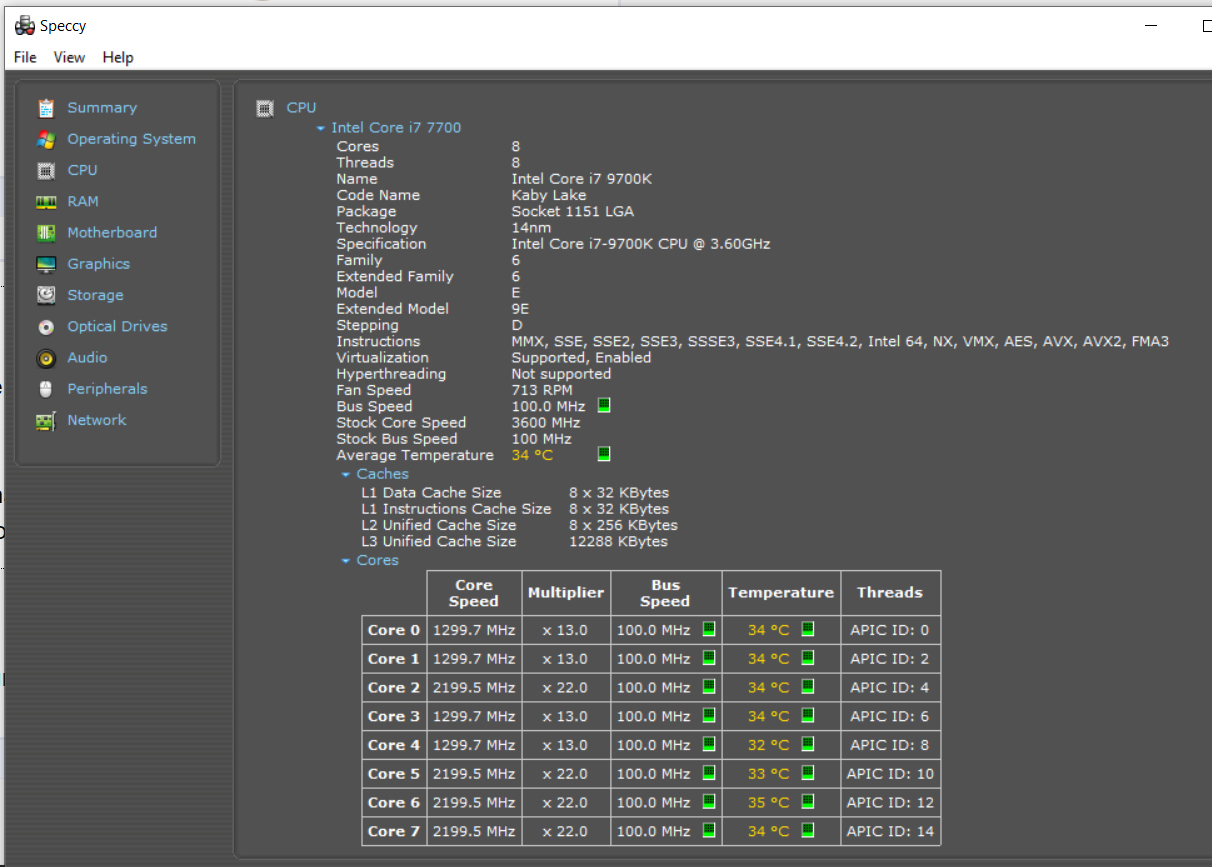Click the green graph icon beside Average Temperature
Viewport: 1212px width, 867px height.
point(604,454)
